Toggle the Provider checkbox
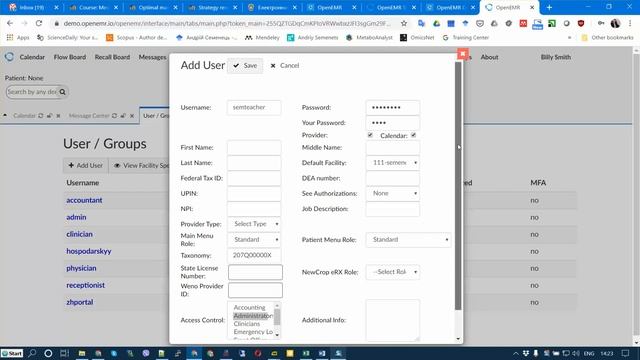The width and height of the screenshot is (640, 360). (370, 135)
